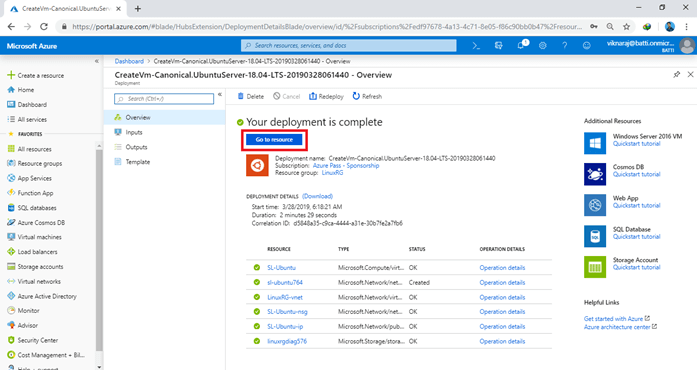Open SL-Ubuntu resource link
The width and height of the screenshot is (697, 370).
[281, 268]
